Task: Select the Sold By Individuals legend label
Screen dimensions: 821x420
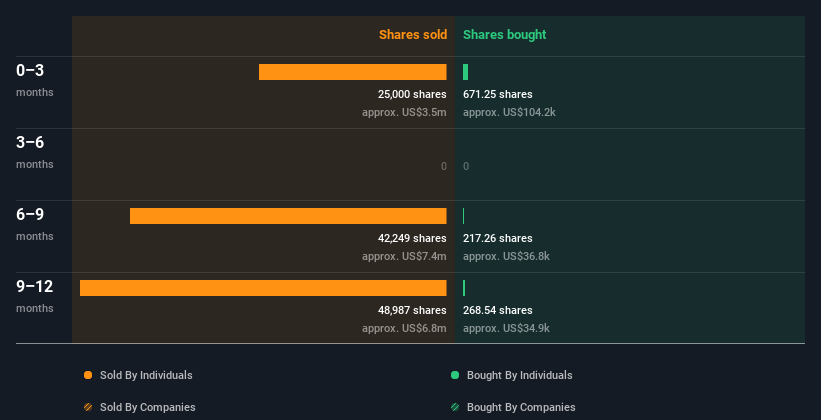Action: click(x=146, y=375)
